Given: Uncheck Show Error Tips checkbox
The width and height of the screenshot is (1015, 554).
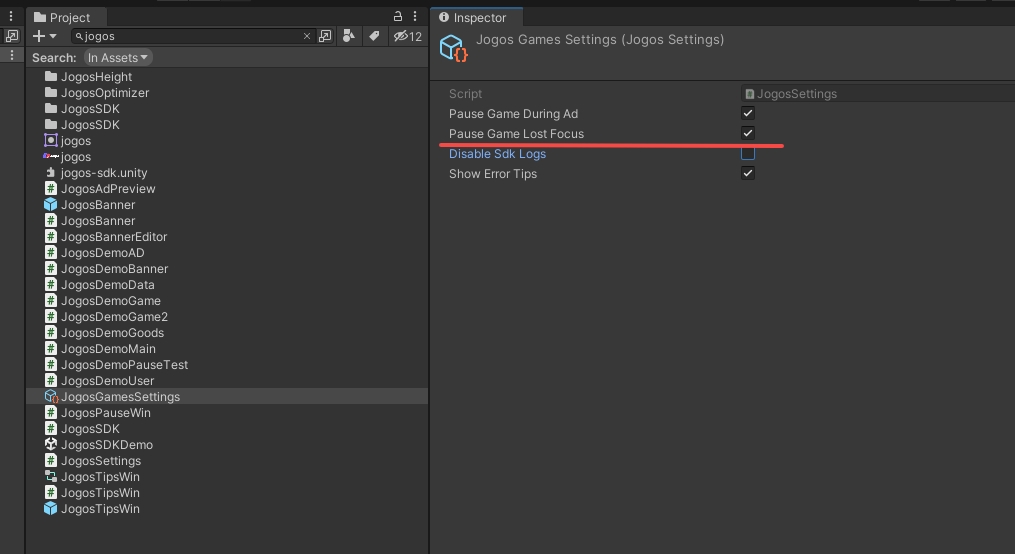Looking at the screenshot, I should click(747, 174).
